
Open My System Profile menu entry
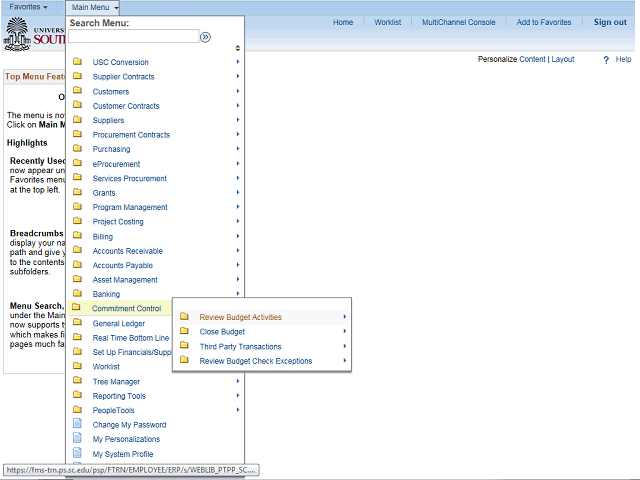coord(123,454)
